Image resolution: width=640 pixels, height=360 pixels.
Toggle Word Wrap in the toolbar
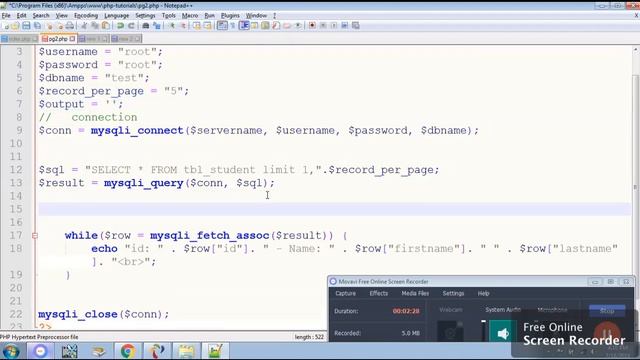point(222,26)
